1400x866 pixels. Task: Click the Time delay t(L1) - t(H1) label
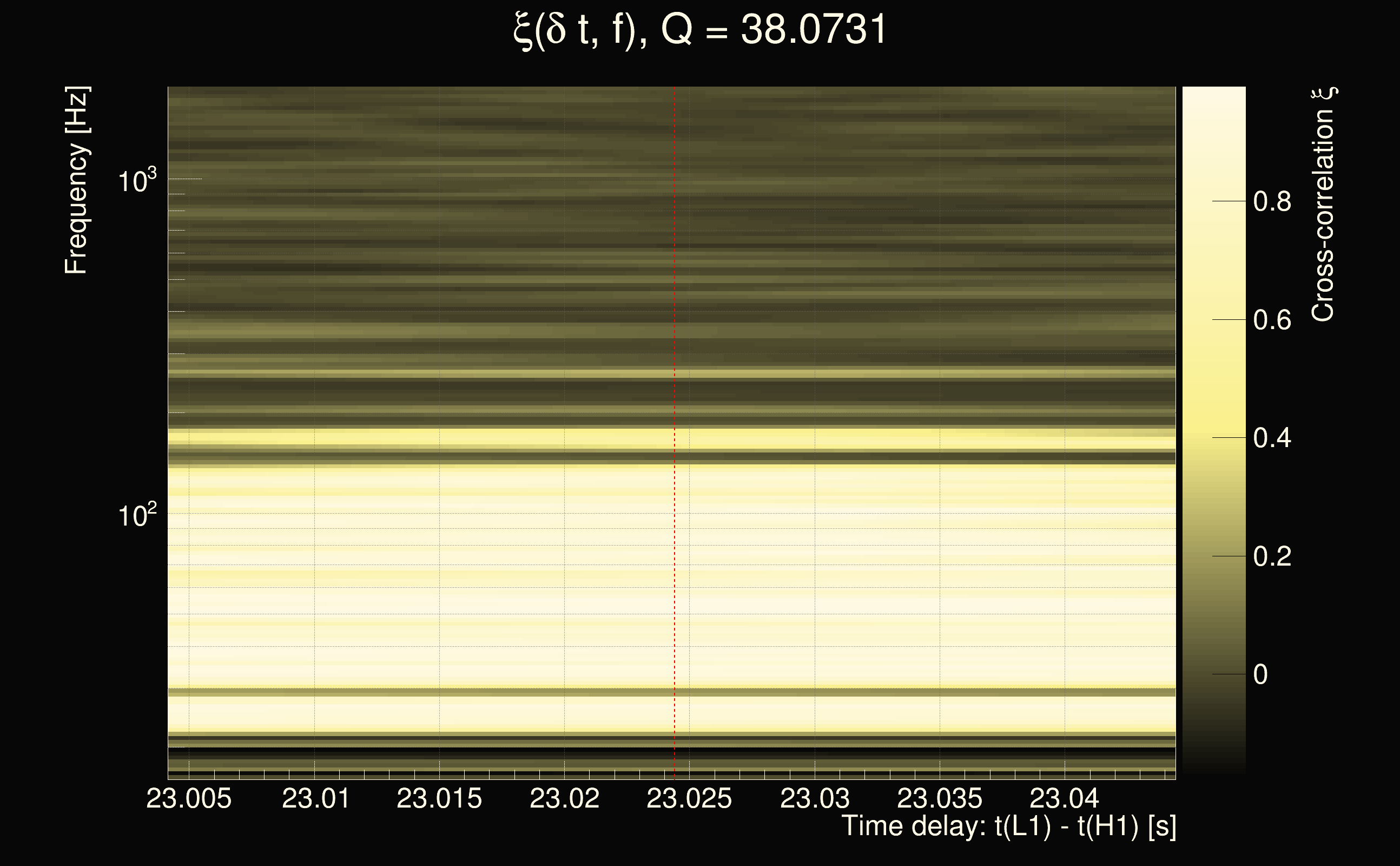coord(1008,826)
